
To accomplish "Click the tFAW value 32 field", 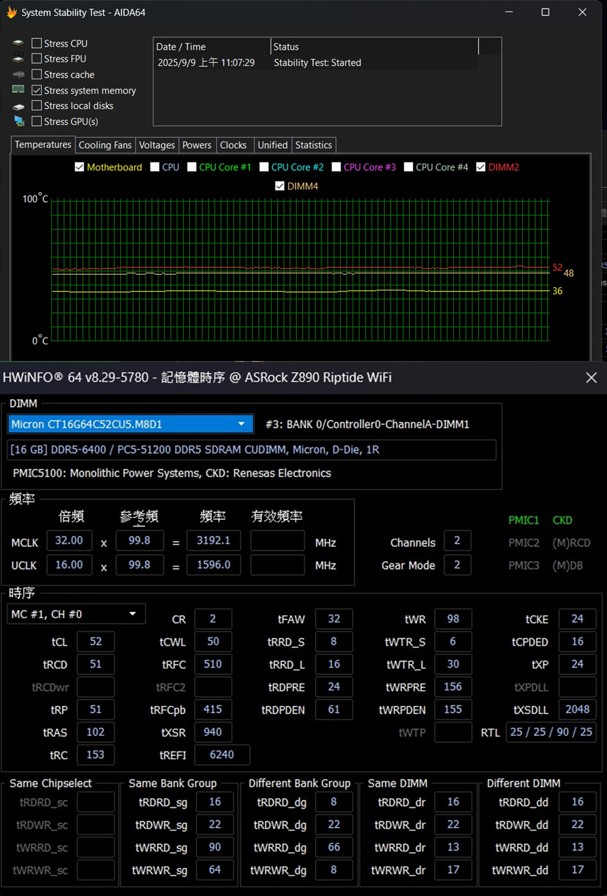I will click(334, 619).
